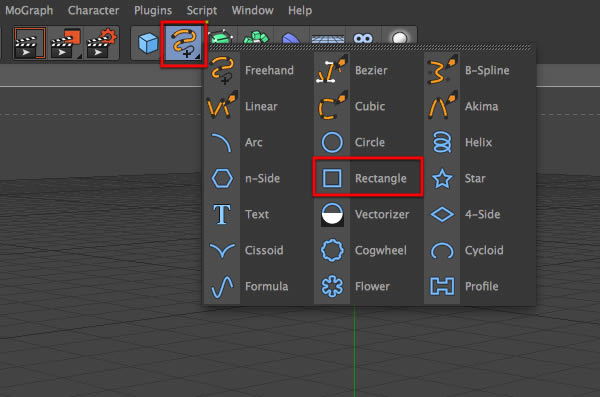Open the Script menu
The height and width of the screenshot is (397, 600).
point(202,10)
